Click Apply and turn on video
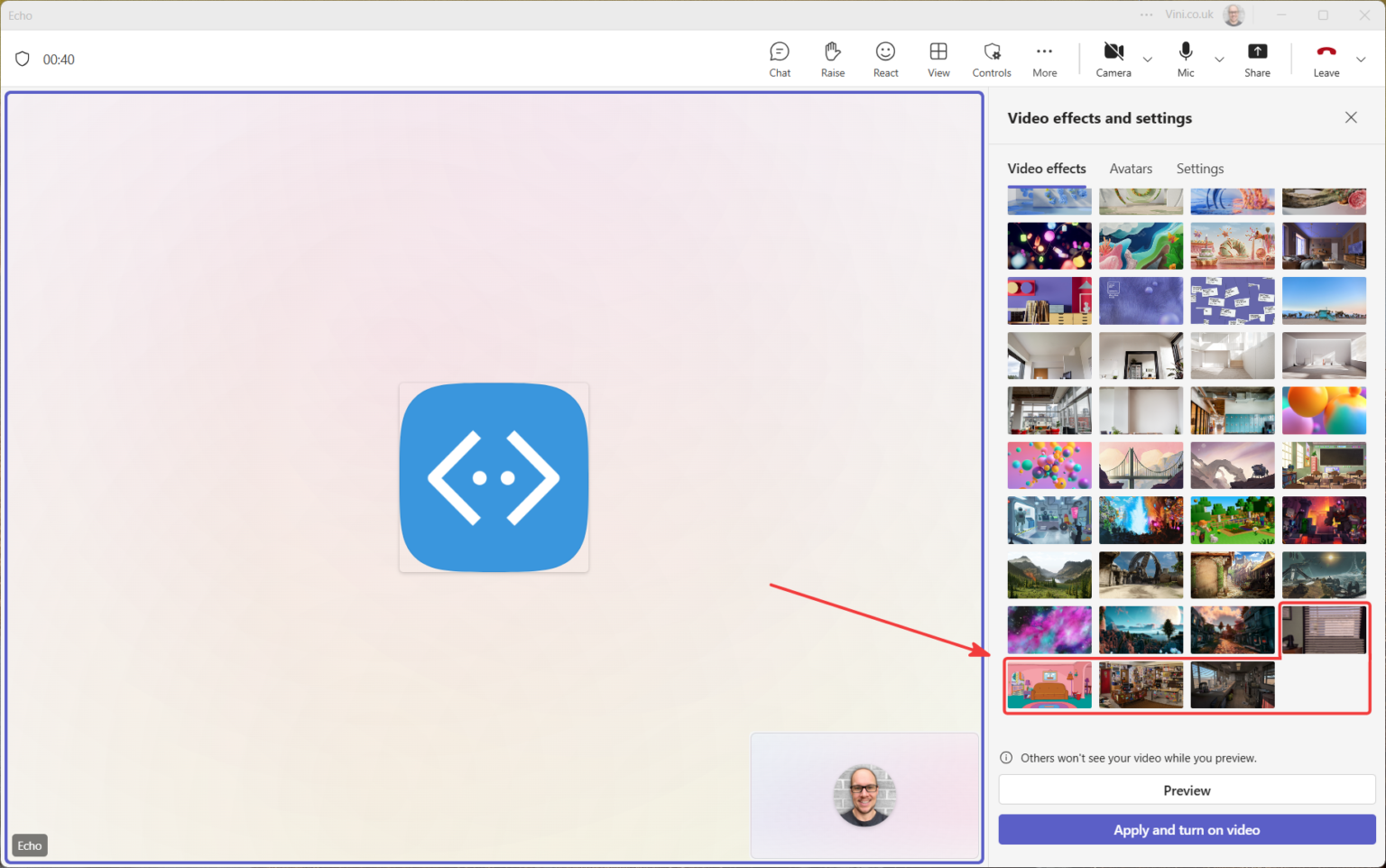The width and height of the screenshot is (1386, 868). [1187, 830]
